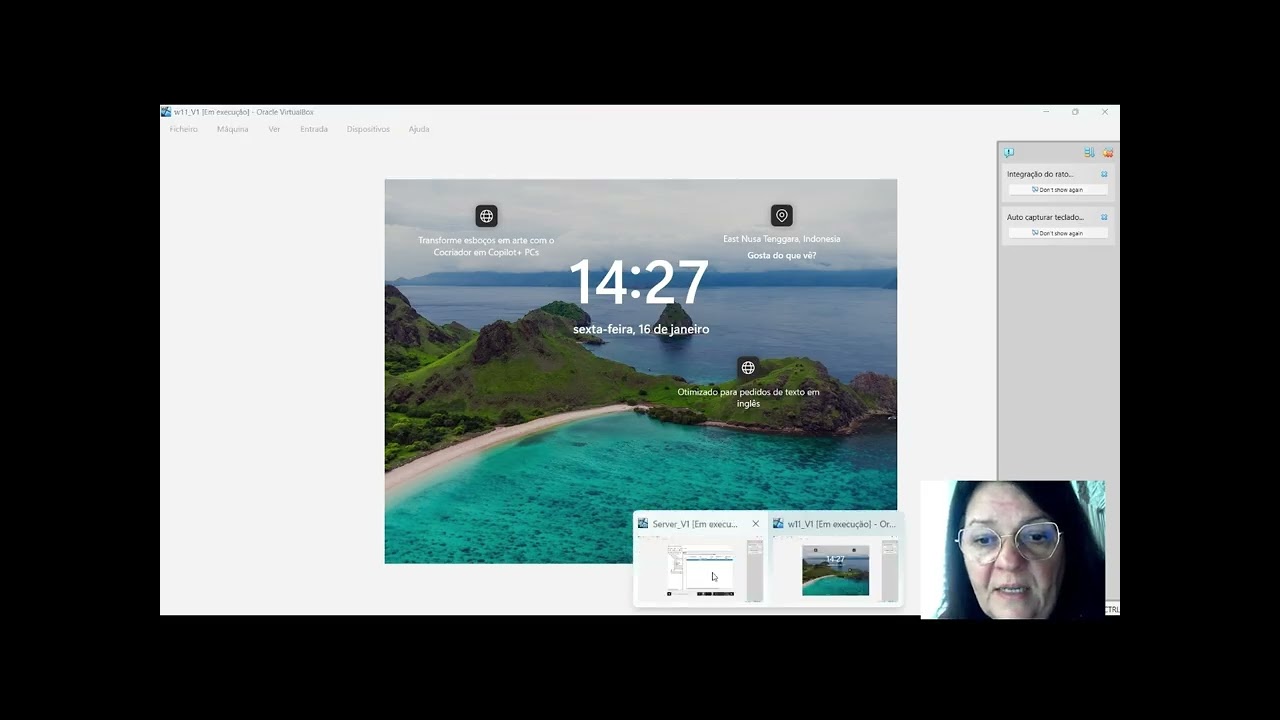Click the Gosta do que vê? link
This screenshot has height=720, width=1280.
point(782,256)
